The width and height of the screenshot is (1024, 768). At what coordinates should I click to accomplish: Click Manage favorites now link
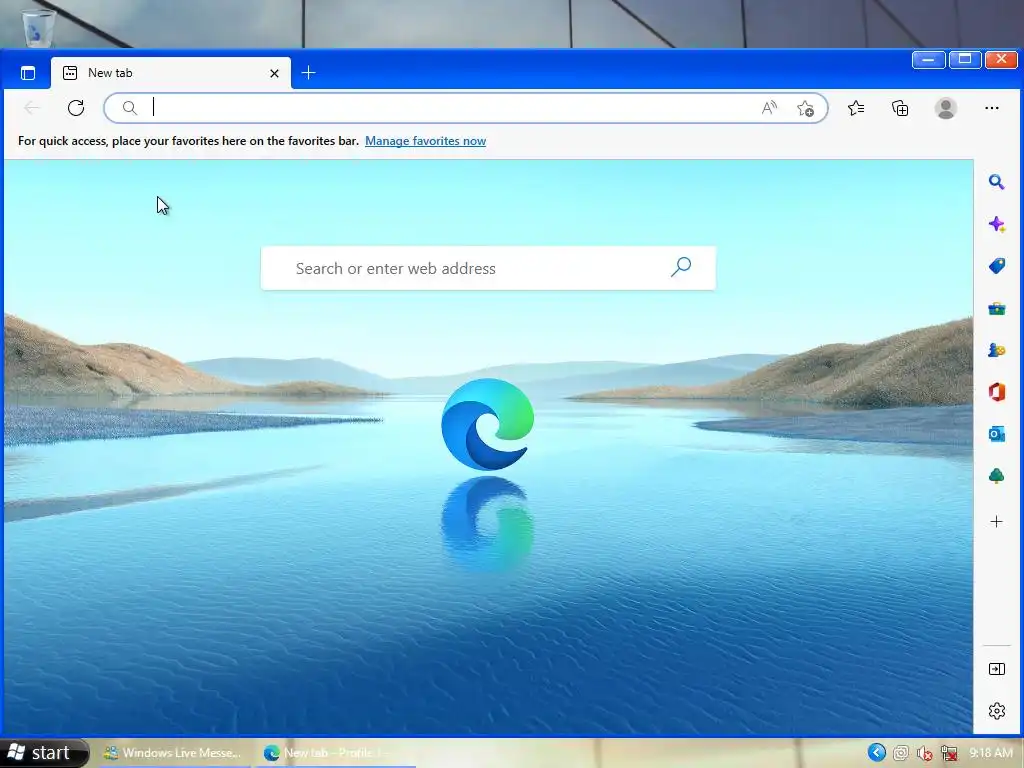(x=425, y=141)
